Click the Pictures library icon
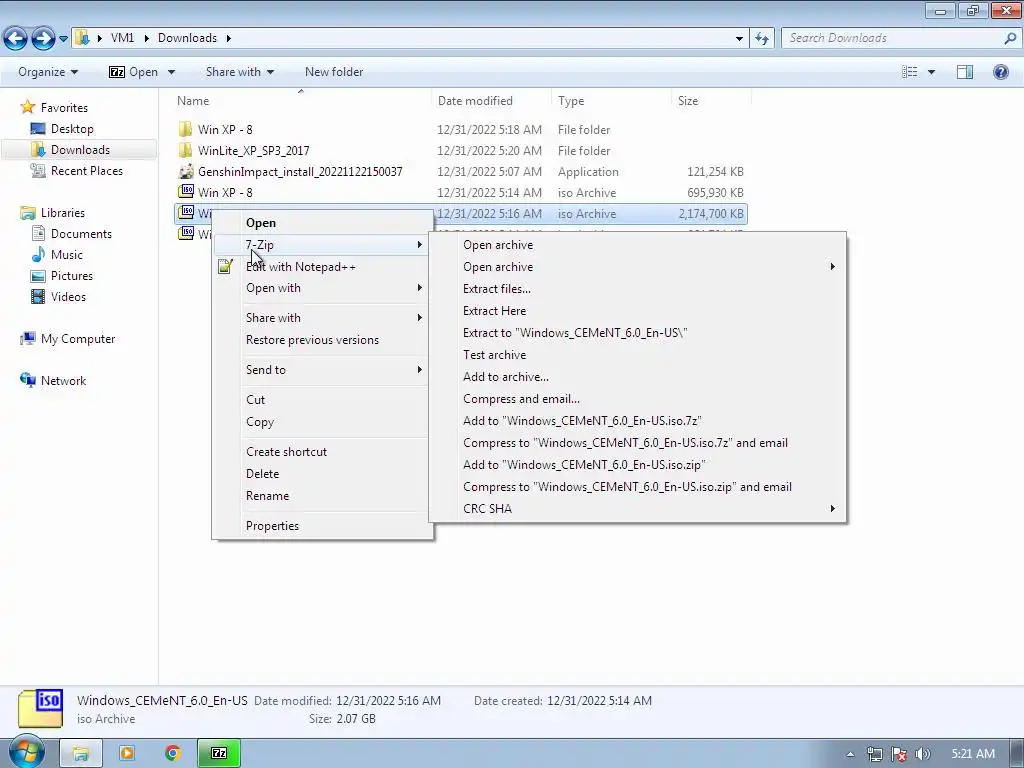The image size is (1024, 768). (x=38, y=276)
